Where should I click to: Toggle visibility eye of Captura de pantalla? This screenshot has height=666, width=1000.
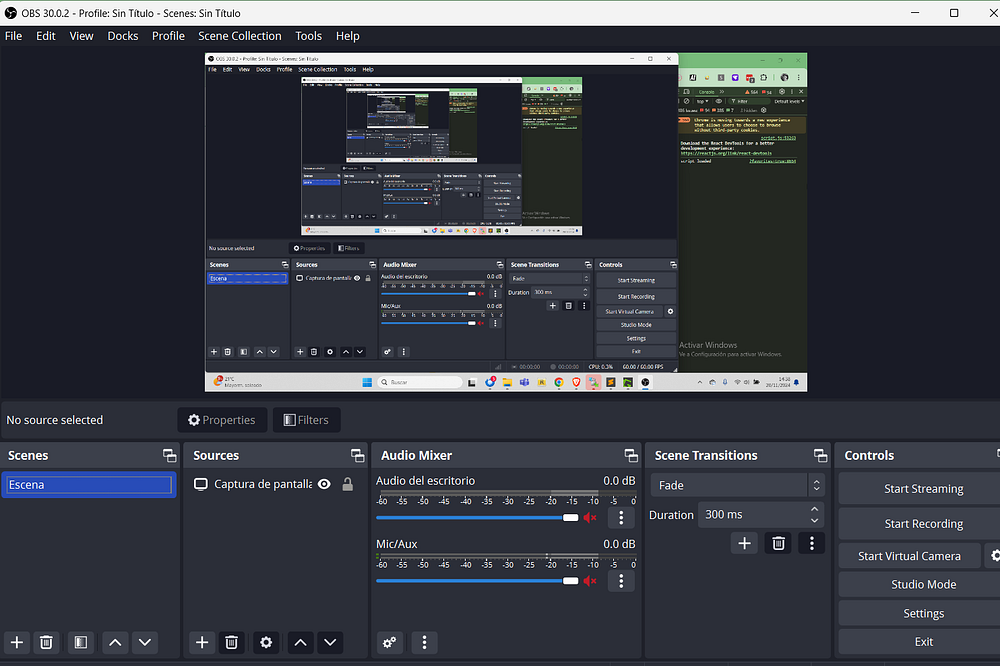(324, 484)
